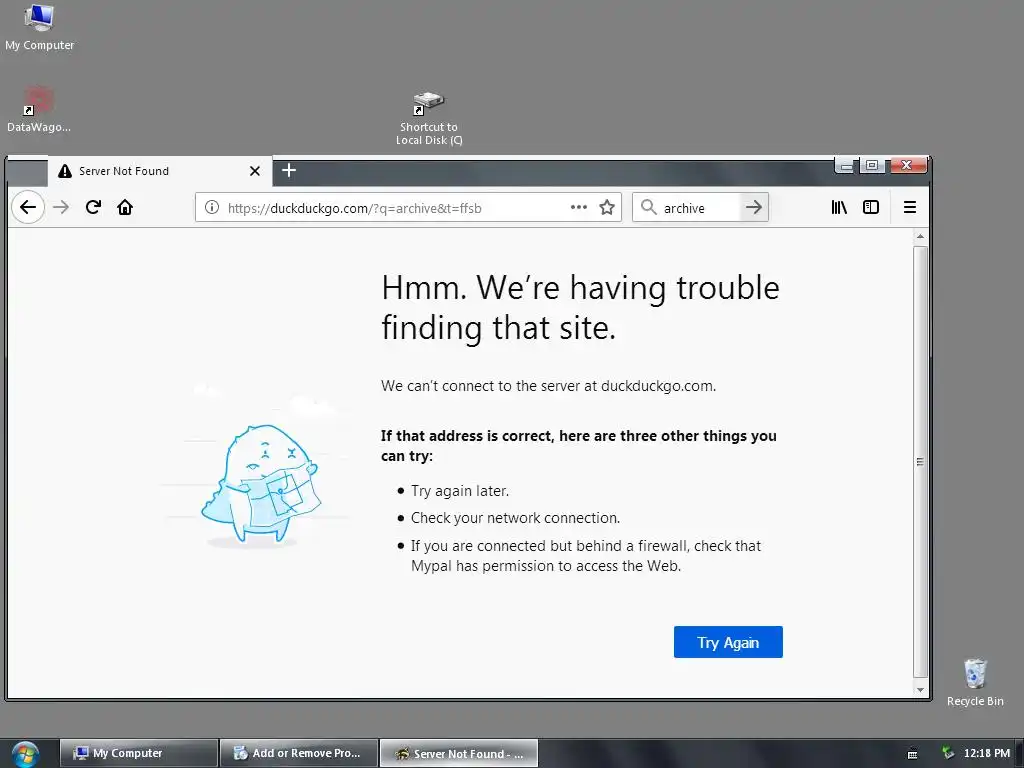Open the browser home page
1024x768 pixels.
coord(125,208)
